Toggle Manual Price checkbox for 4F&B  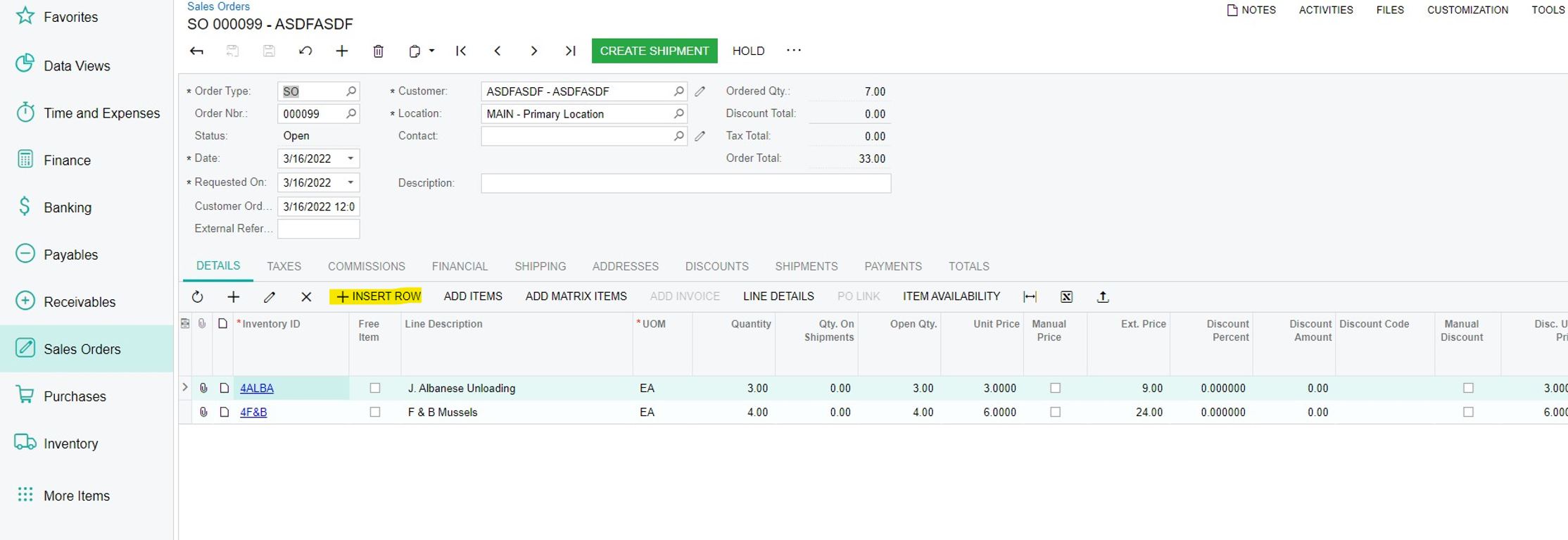[1055, 413]
